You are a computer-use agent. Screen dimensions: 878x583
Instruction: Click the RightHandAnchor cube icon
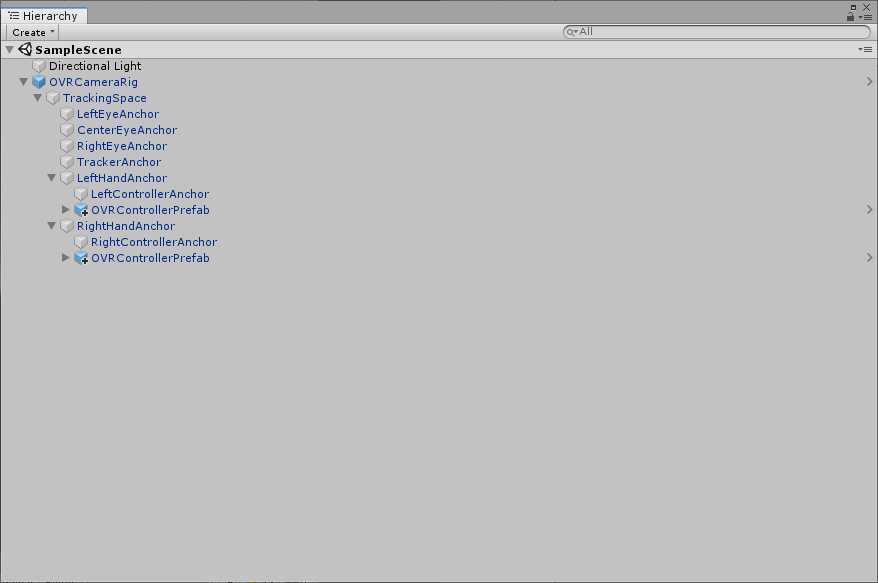[x=67, y=226]
